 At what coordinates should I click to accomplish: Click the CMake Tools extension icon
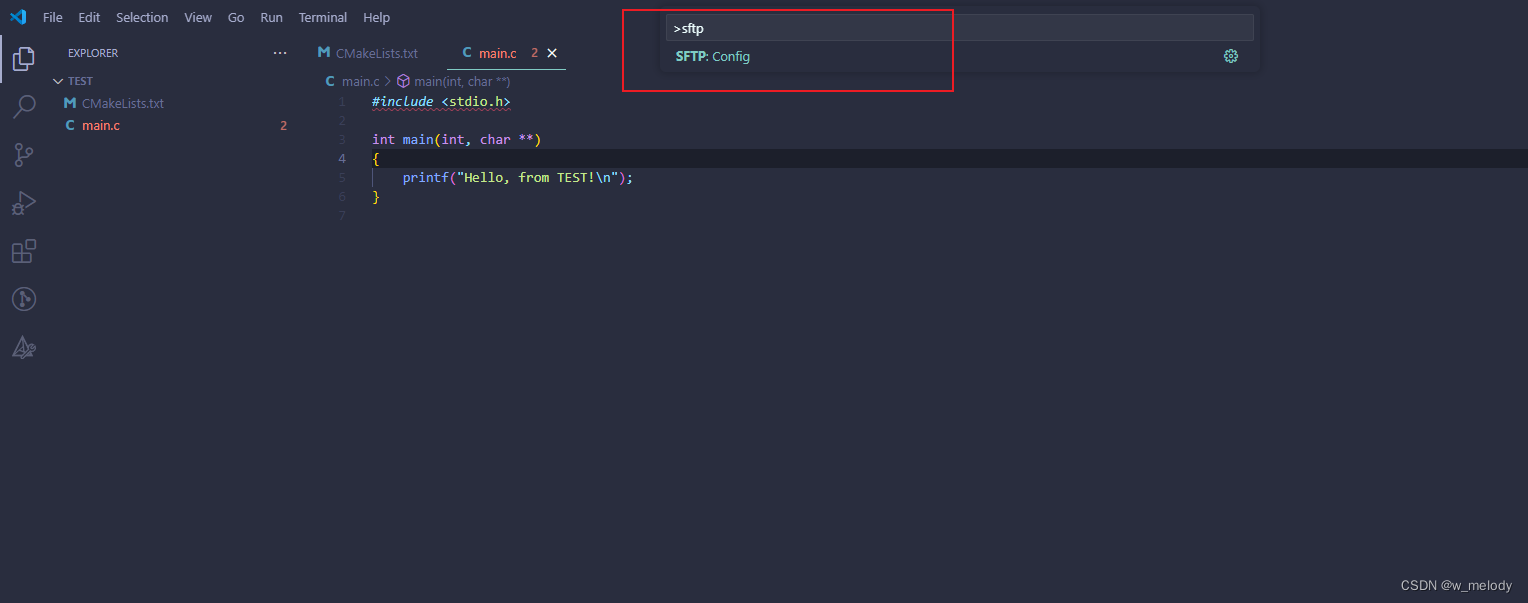(x=23, y=346)
